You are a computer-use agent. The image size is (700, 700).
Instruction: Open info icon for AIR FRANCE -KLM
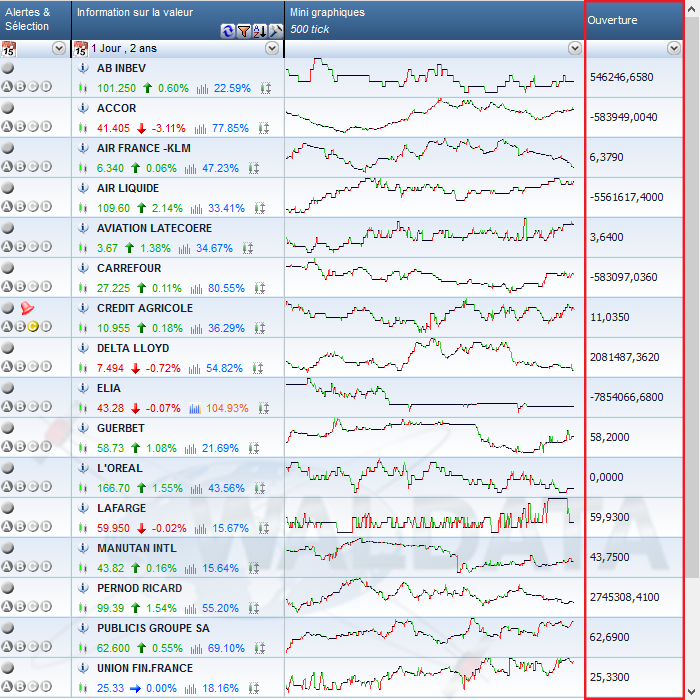point(83,148)
